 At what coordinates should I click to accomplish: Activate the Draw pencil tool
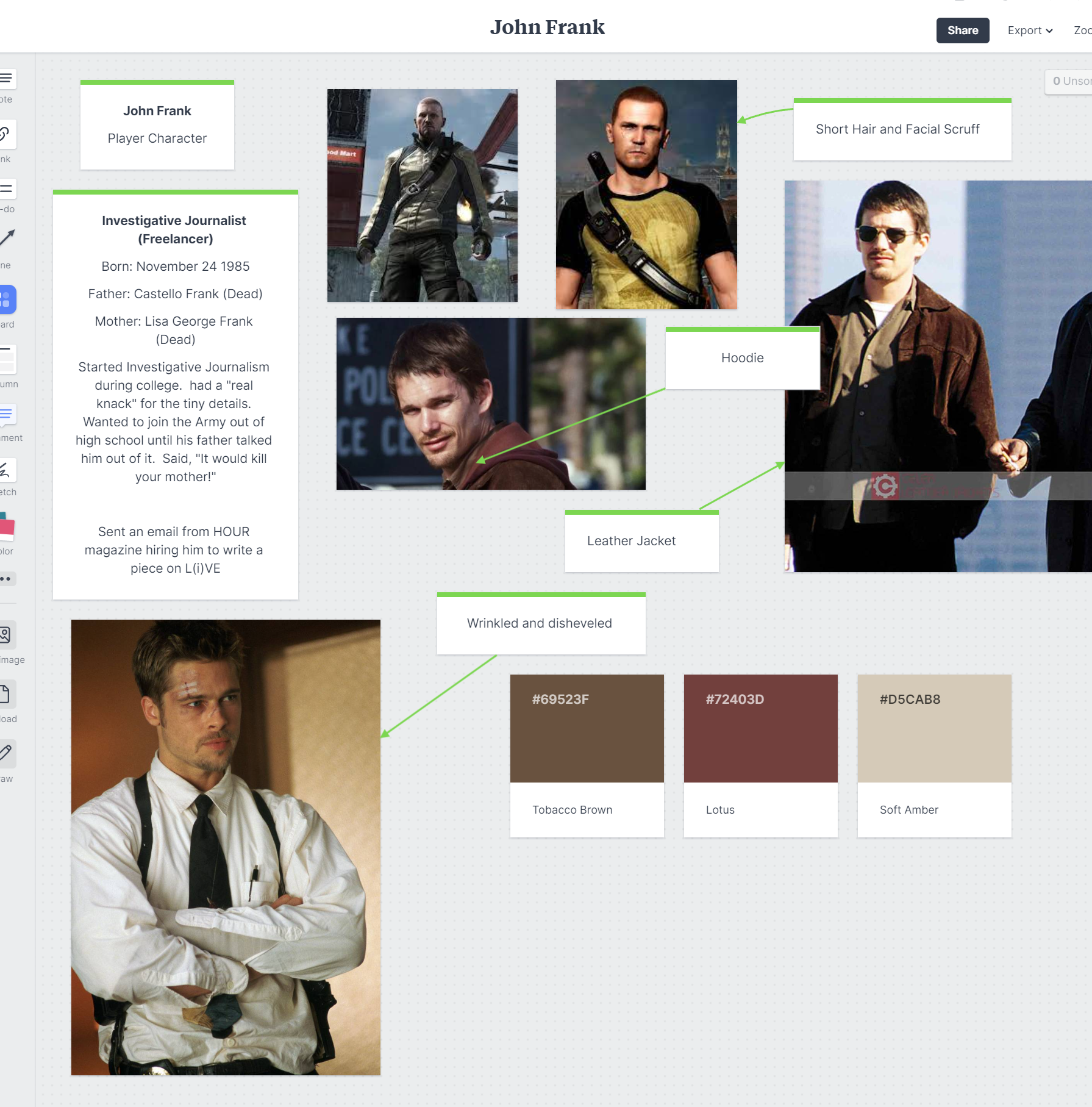tap(6, 753)
